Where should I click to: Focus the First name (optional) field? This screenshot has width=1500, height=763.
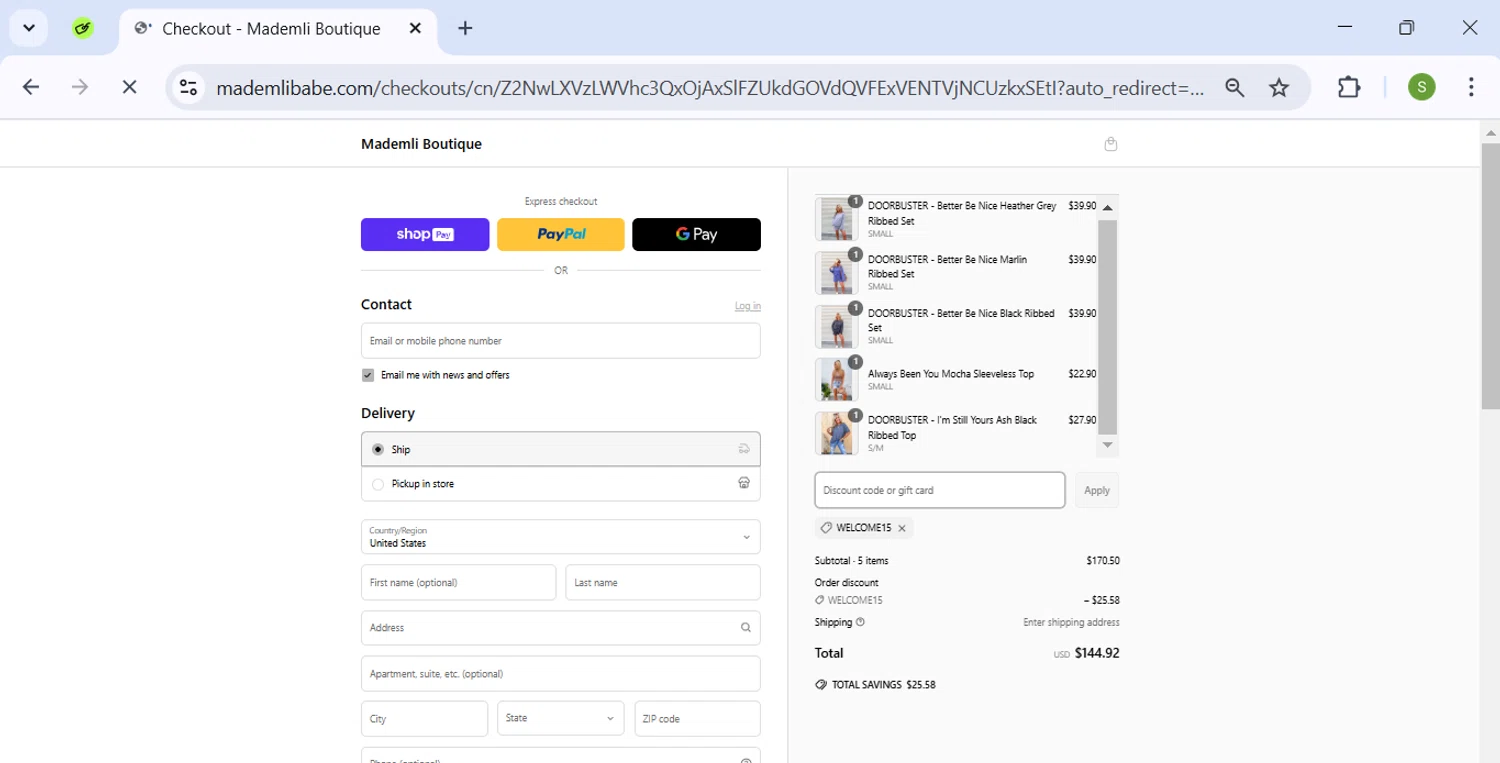pos(459,583)
